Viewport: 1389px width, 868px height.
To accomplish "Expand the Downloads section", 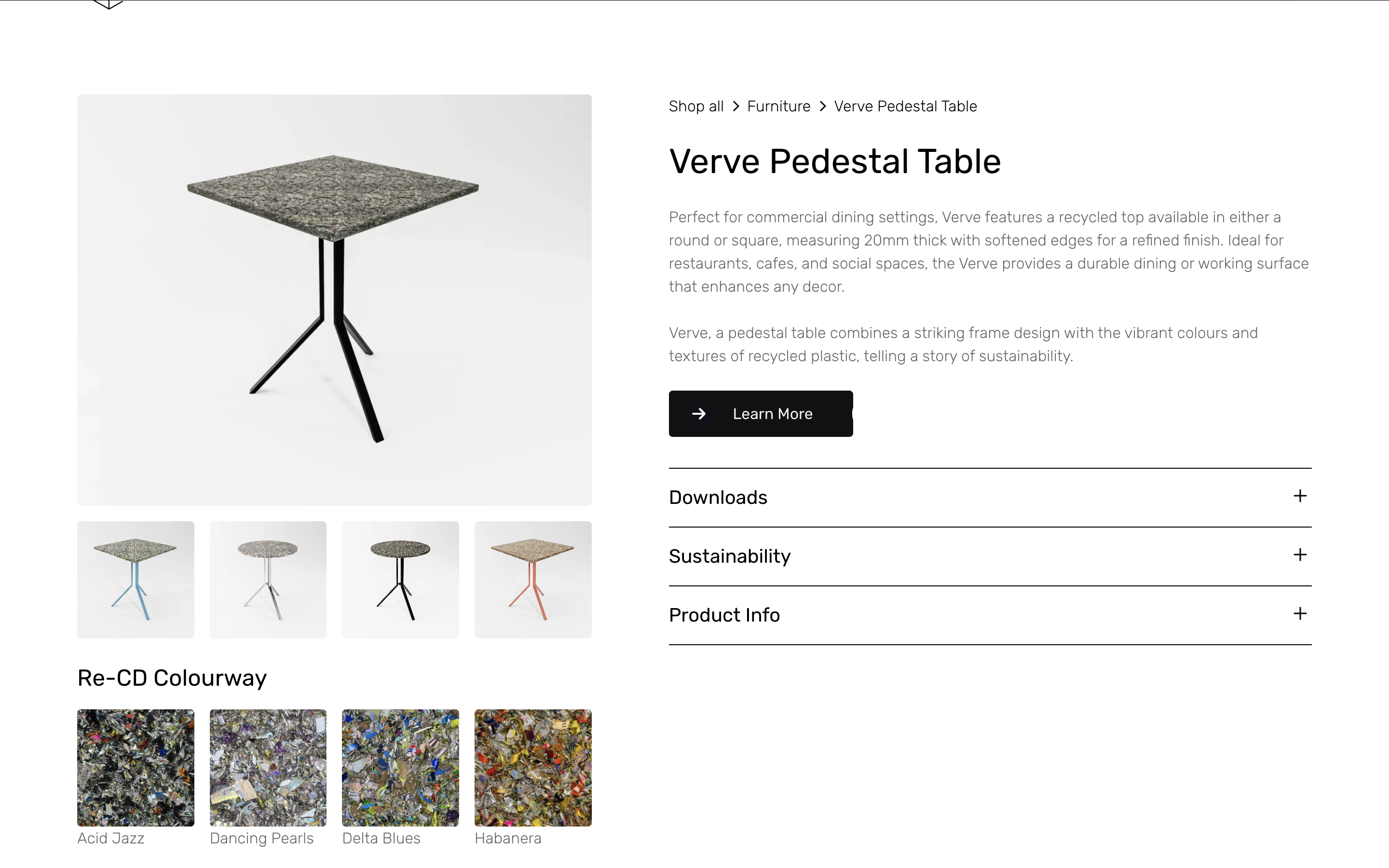I will pos(718,497).
